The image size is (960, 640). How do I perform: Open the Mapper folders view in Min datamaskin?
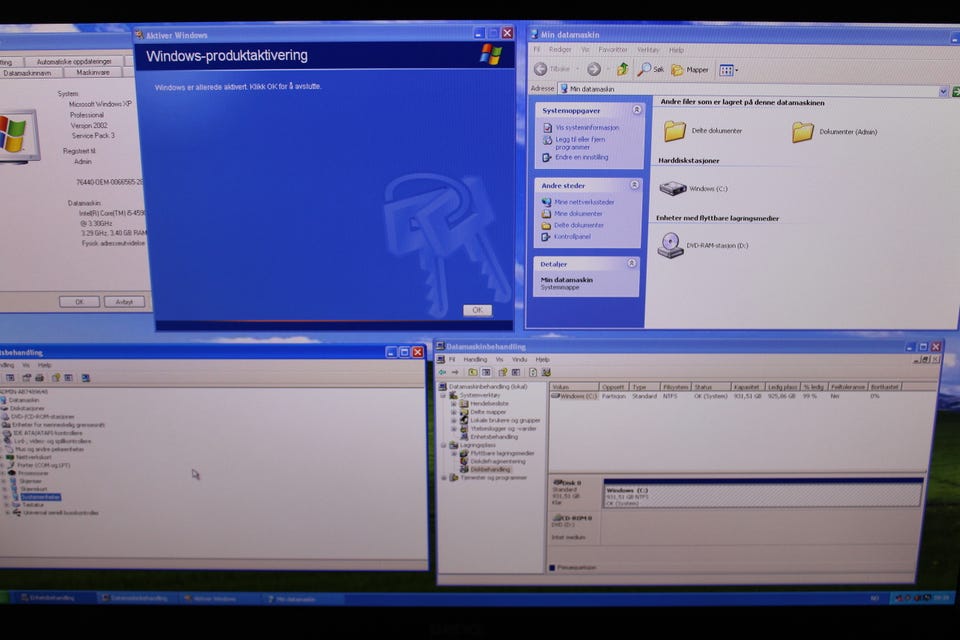[690, 70]
